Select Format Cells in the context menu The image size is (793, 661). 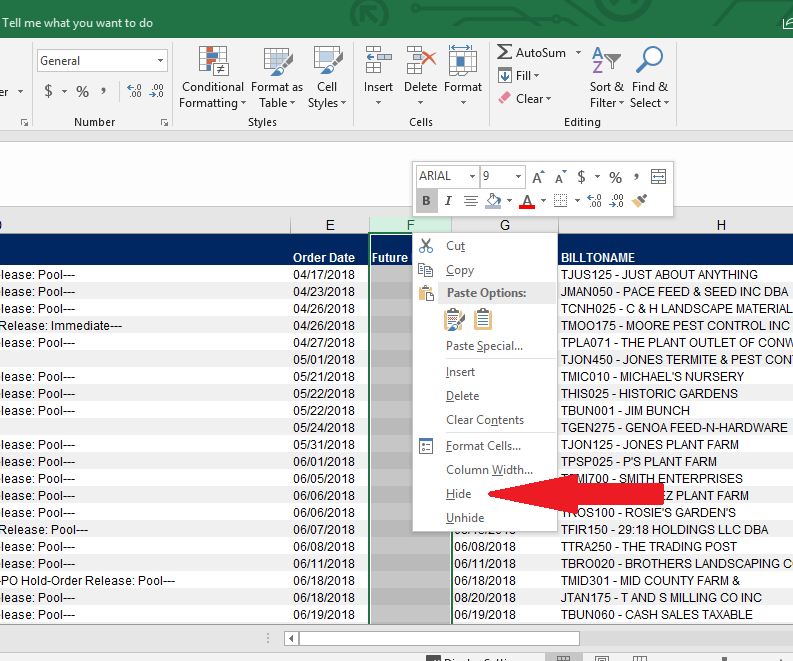tap(482, 446)
